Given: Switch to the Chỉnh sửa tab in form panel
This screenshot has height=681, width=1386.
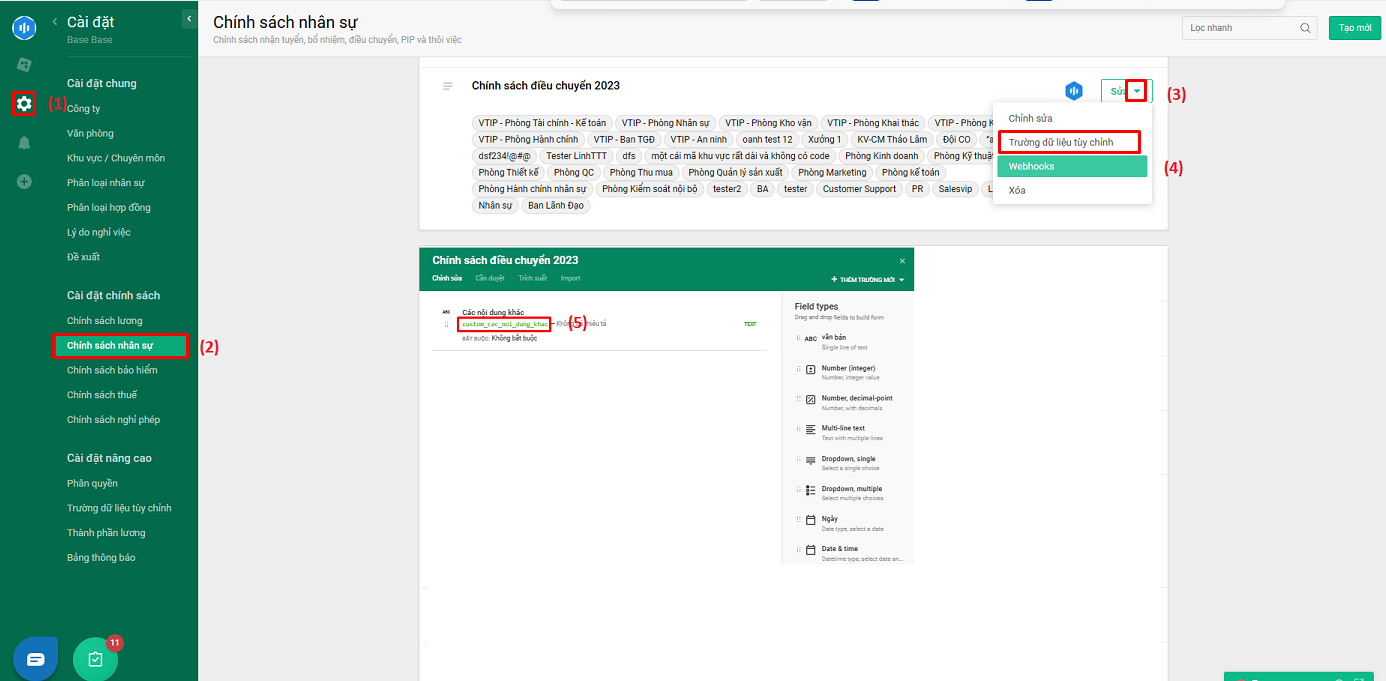Looking at the screenshot, I should (x=447, y=278).
